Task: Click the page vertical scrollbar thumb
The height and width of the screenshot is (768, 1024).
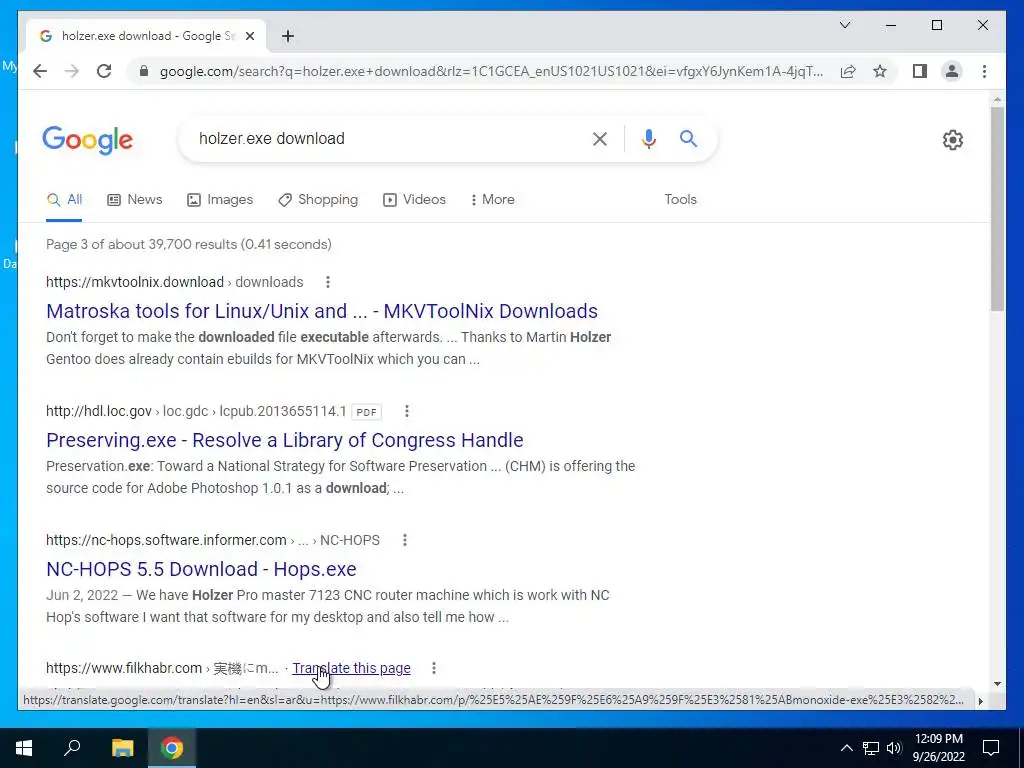Action: (x=997, y=209)
